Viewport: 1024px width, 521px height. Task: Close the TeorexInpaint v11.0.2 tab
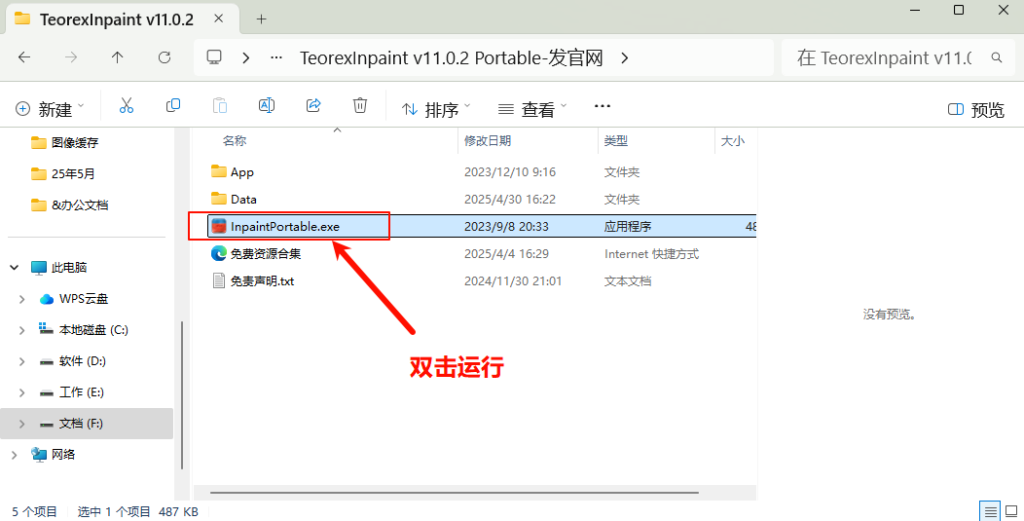219,19
